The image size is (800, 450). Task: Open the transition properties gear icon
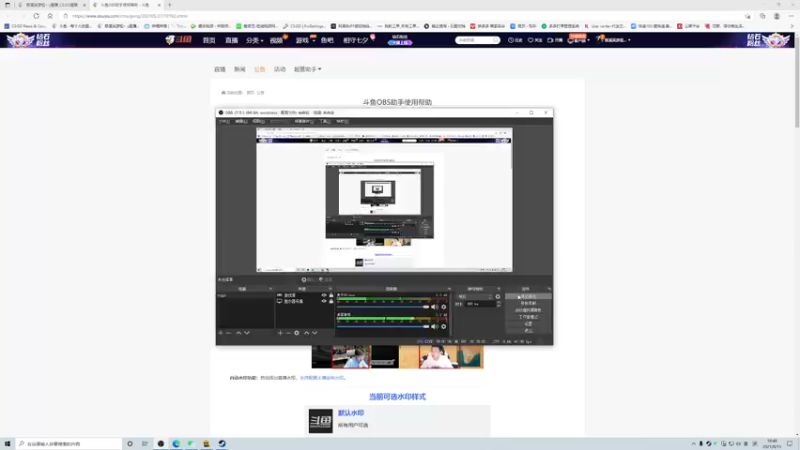497,296
